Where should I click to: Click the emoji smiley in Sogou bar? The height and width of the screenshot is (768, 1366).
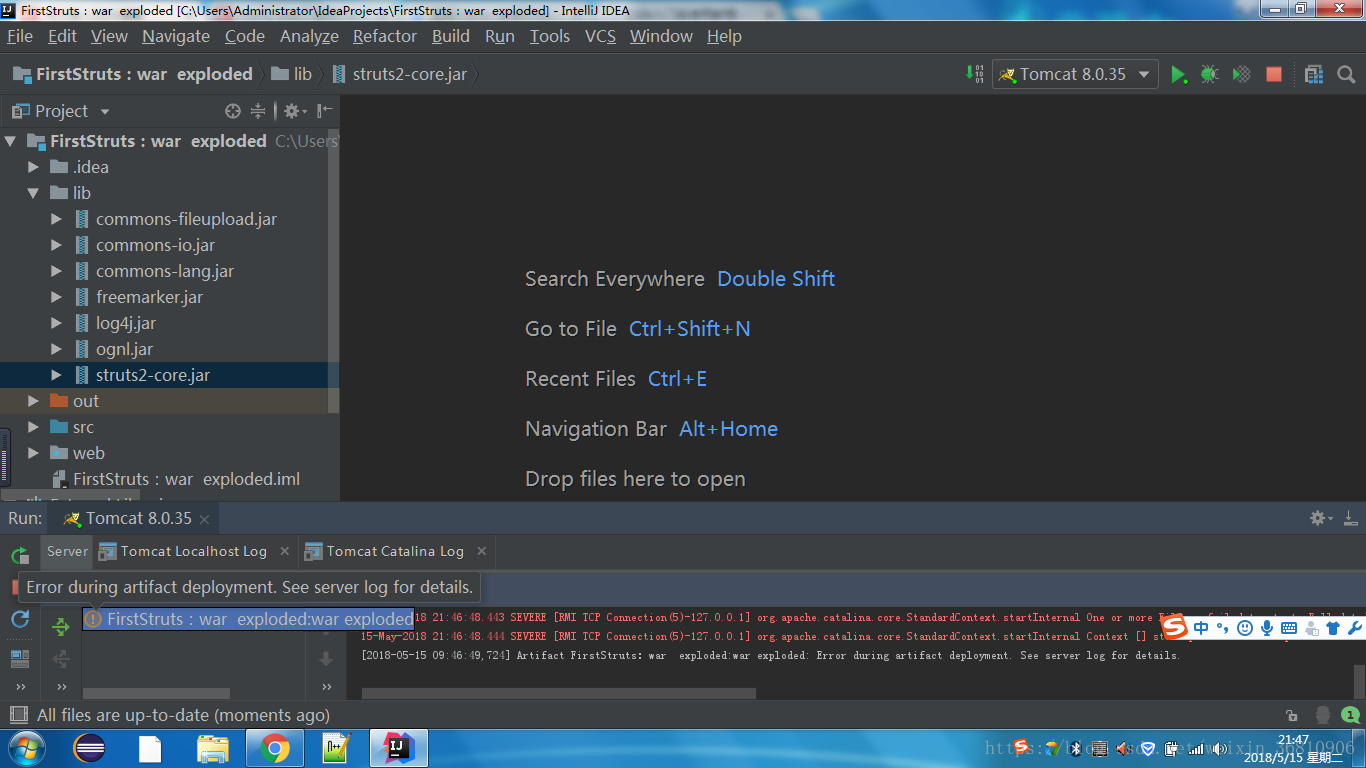point(1245,628)
